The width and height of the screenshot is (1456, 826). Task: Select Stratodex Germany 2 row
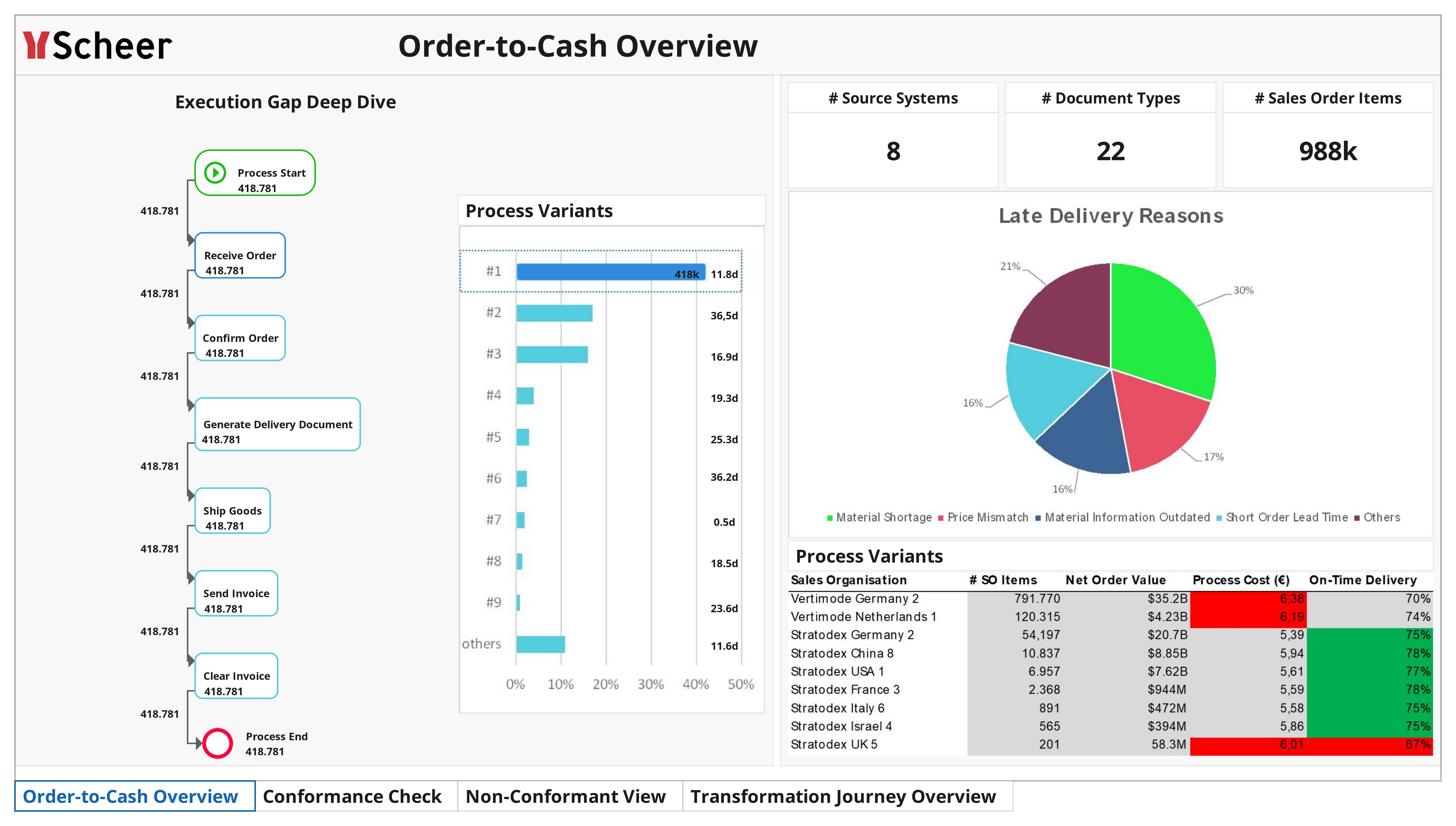[x=1111, y=635]
